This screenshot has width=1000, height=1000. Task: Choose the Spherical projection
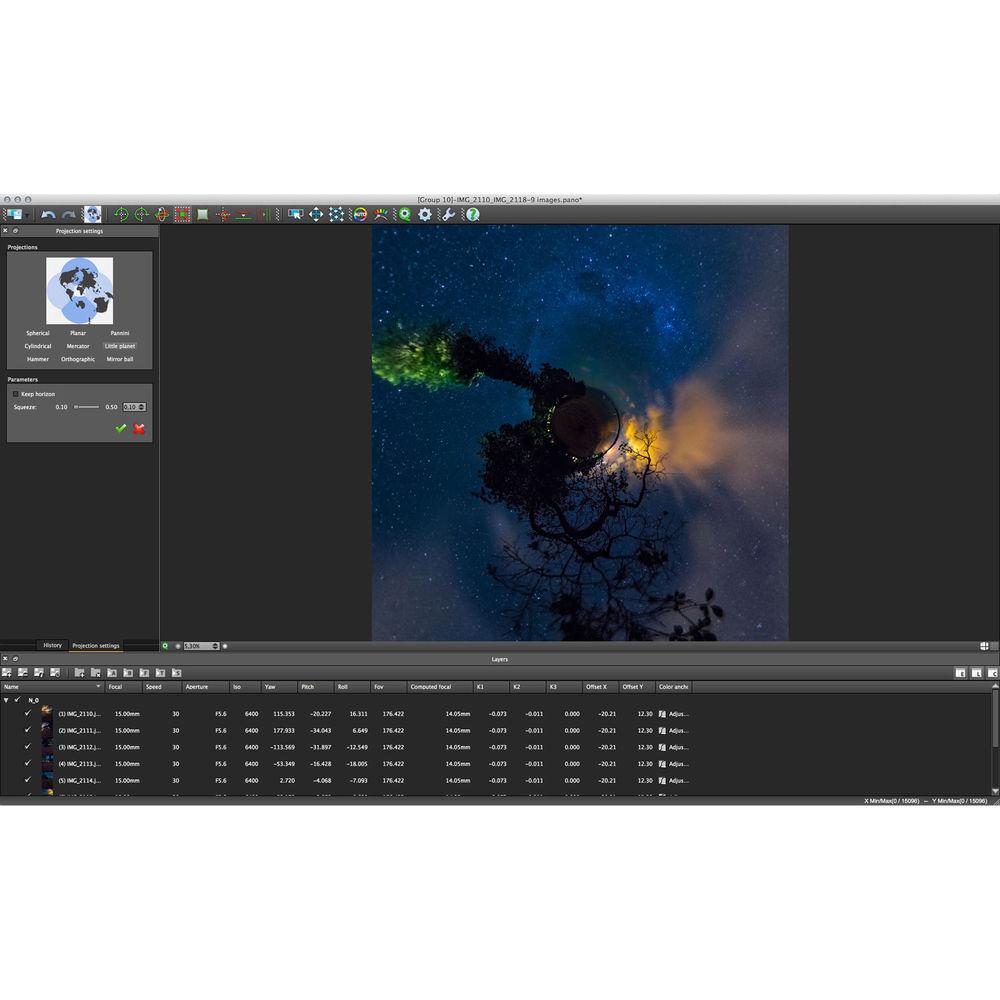tap(38, 333)
